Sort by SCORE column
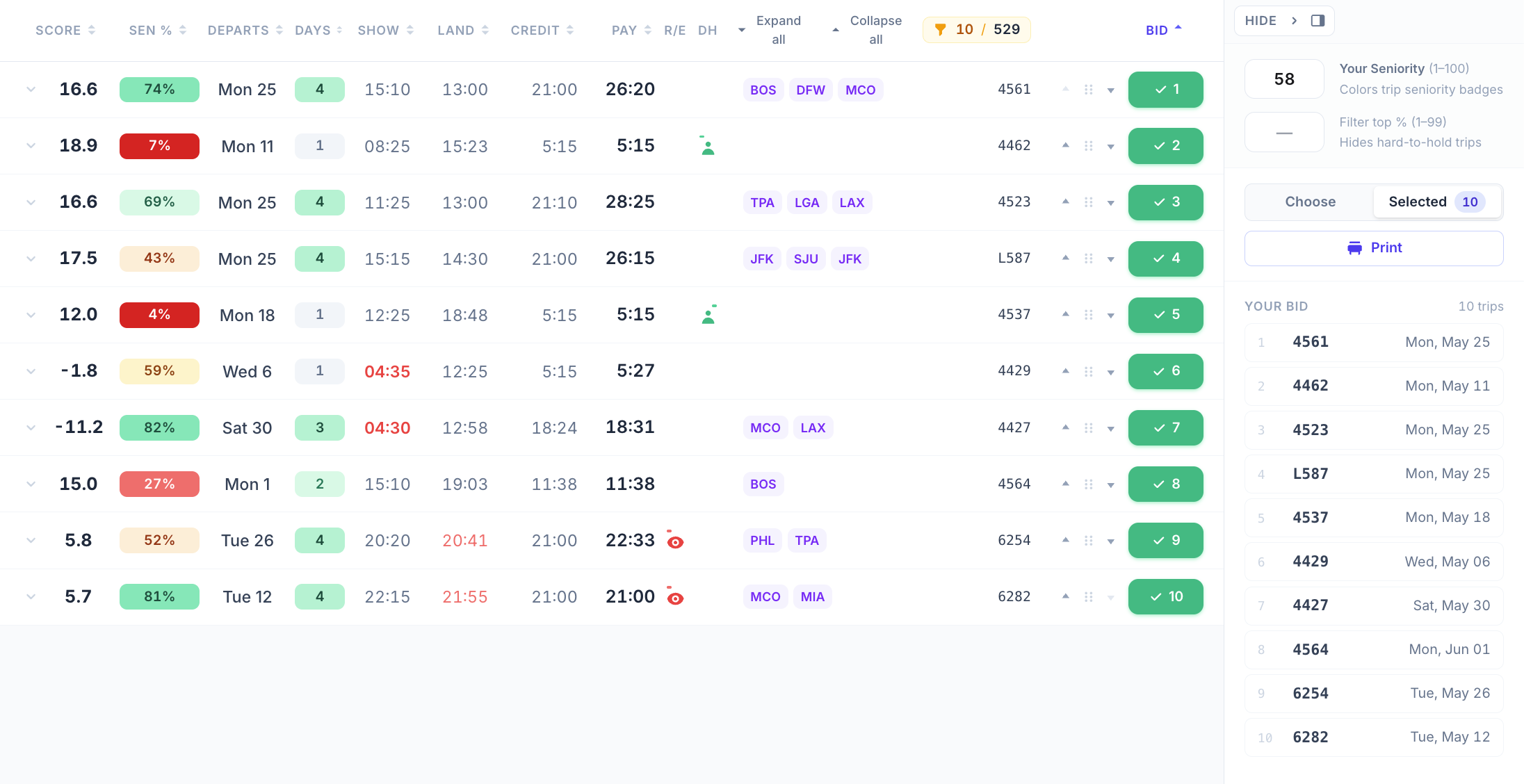The height and width of the screenshot is (784, 1524). pyautogui.click(x=65, y=30)
